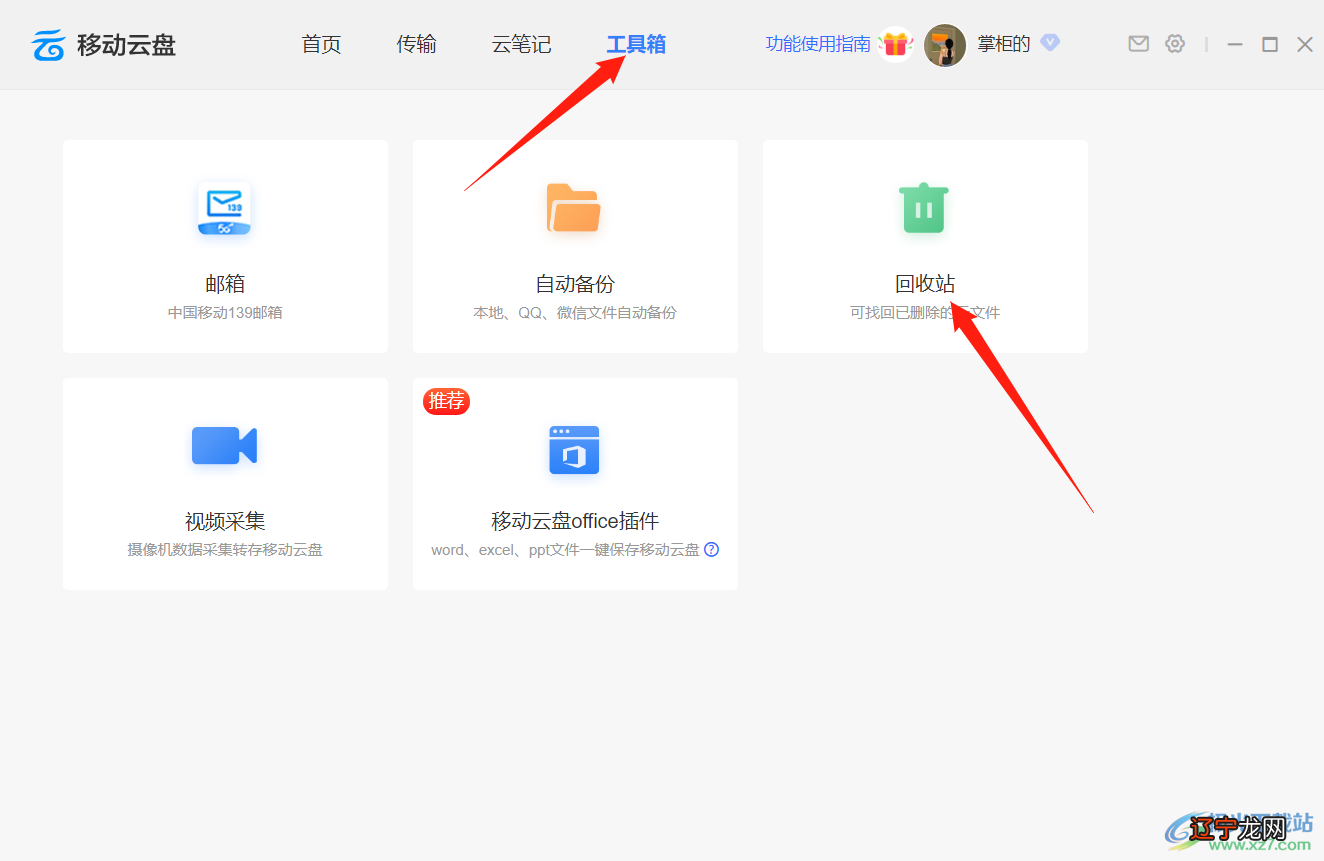The width and height of the screenshot is (1324, 861).
Task: Open the settings gear icon
Action: pos(1175,44)
